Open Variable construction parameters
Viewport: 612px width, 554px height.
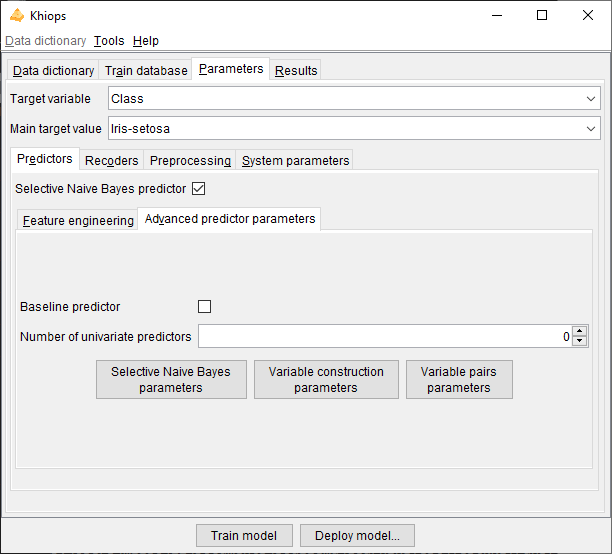pos(326,380)
